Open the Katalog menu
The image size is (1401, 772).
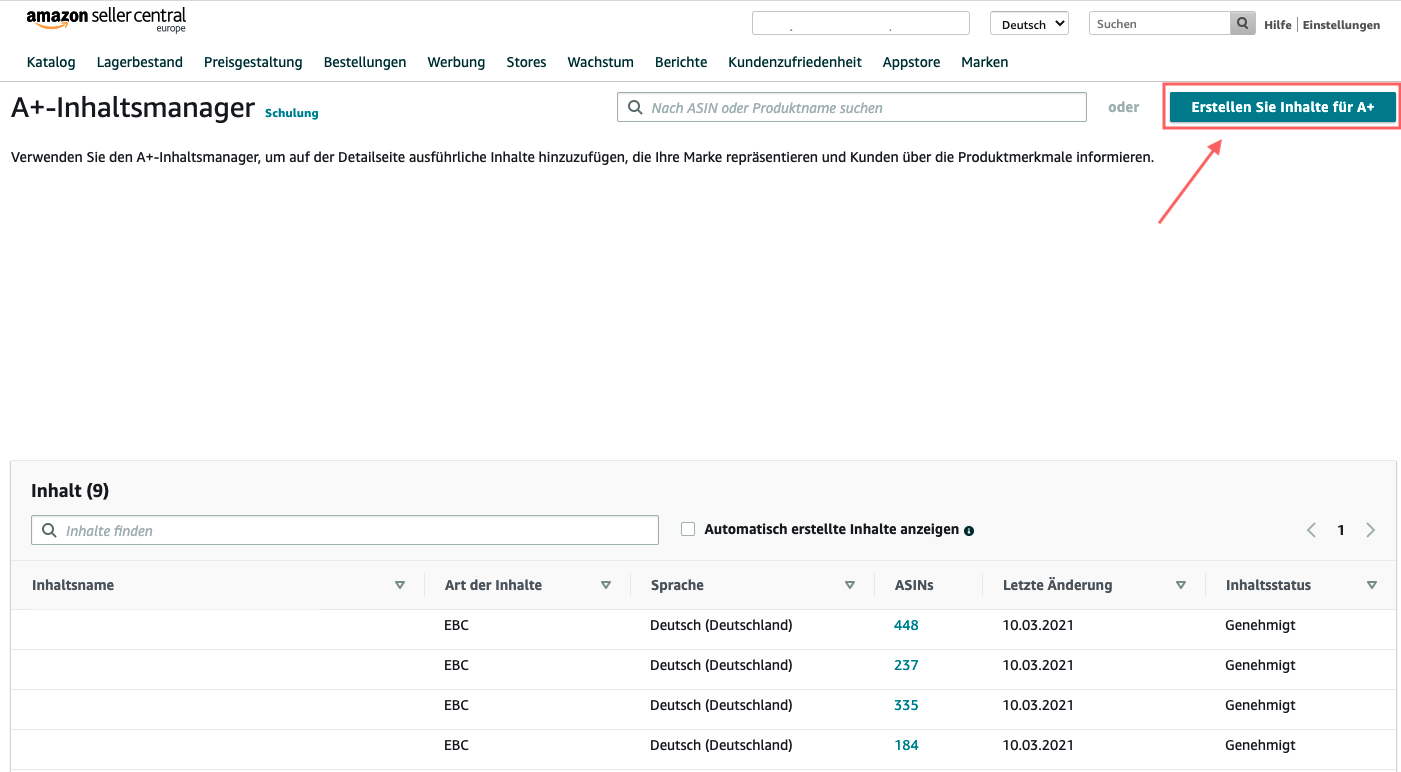point(51,62)
